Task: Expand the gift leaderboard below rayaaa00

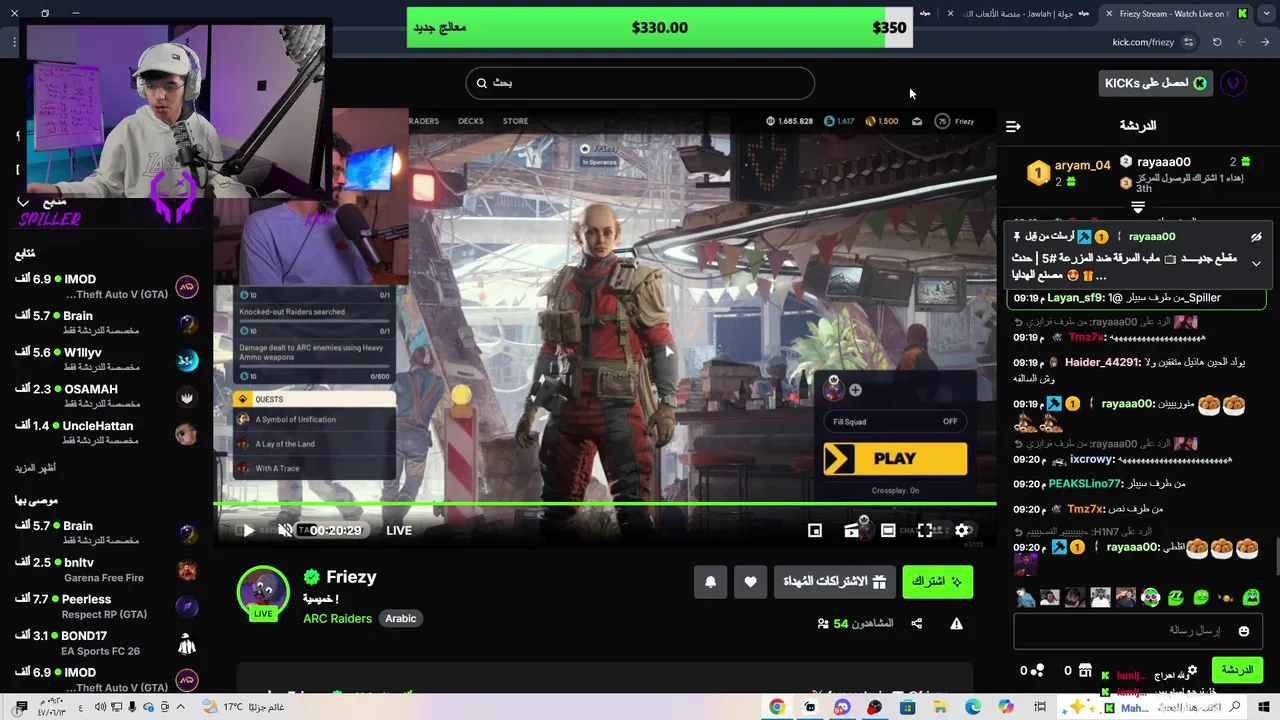Action: (x=1137, y=207)
